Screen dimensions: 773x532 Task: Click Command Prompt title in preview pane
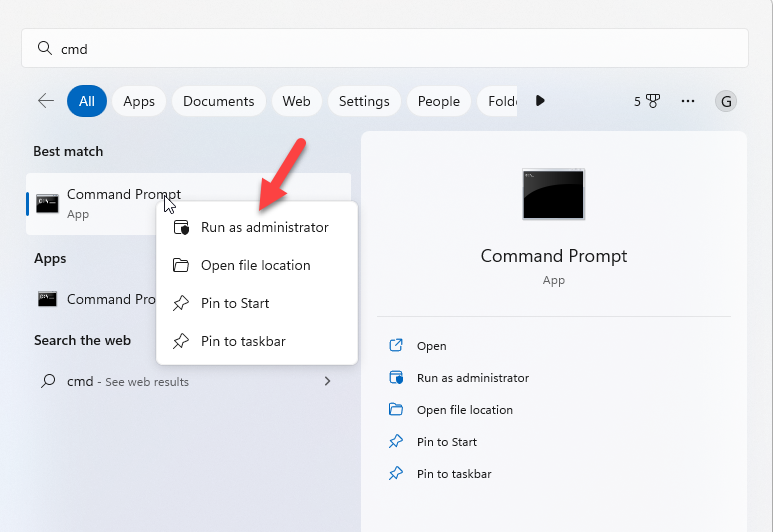554,256
